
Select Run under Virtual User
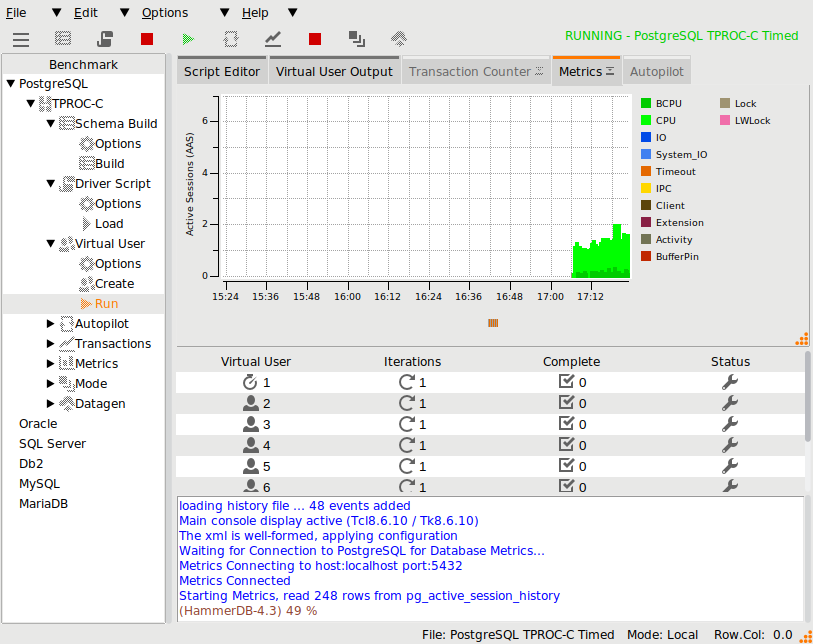[x=106, y=304]
